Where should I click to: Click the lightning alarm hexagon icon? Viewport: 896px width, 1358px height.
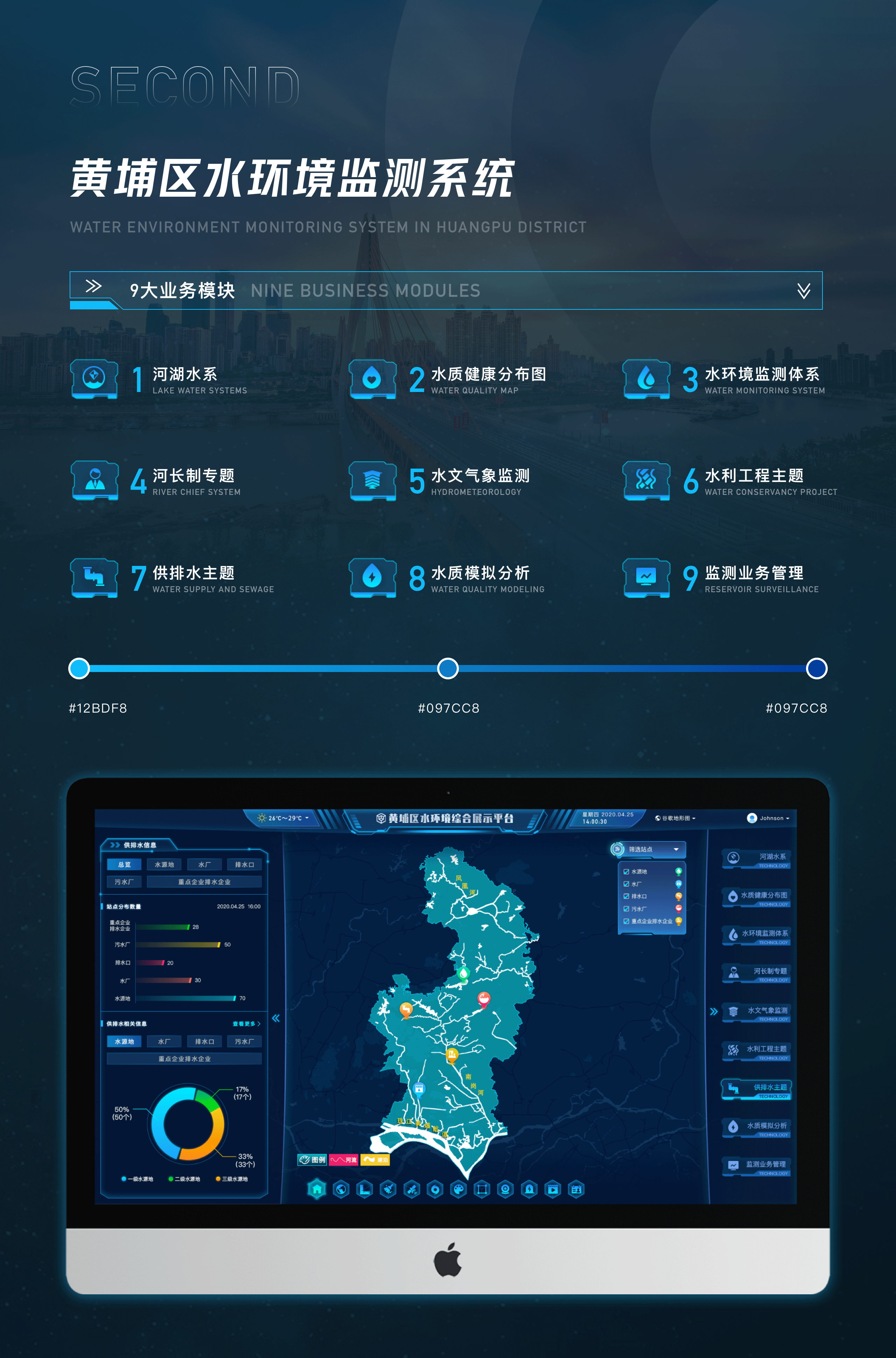(x=530, y=1189)
